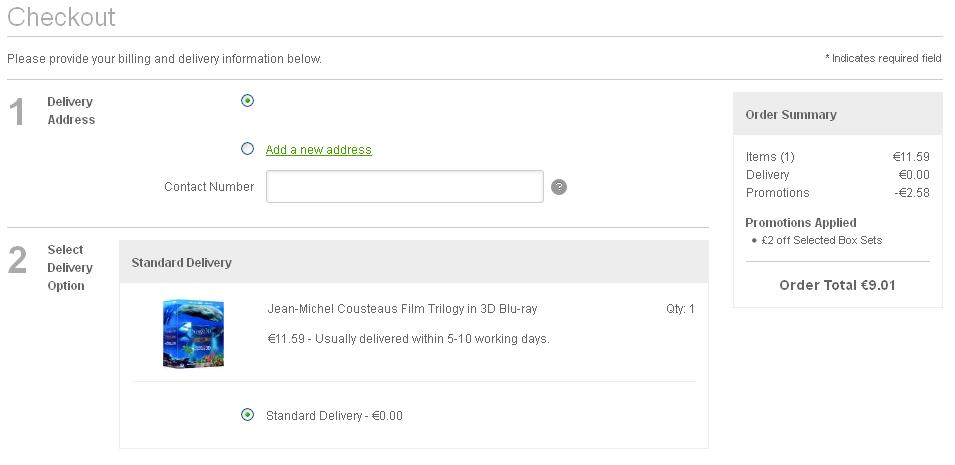Viewport: 955px width, 465px height.
Task: Click the Contact Number field label
Action: tap(209, 187)
